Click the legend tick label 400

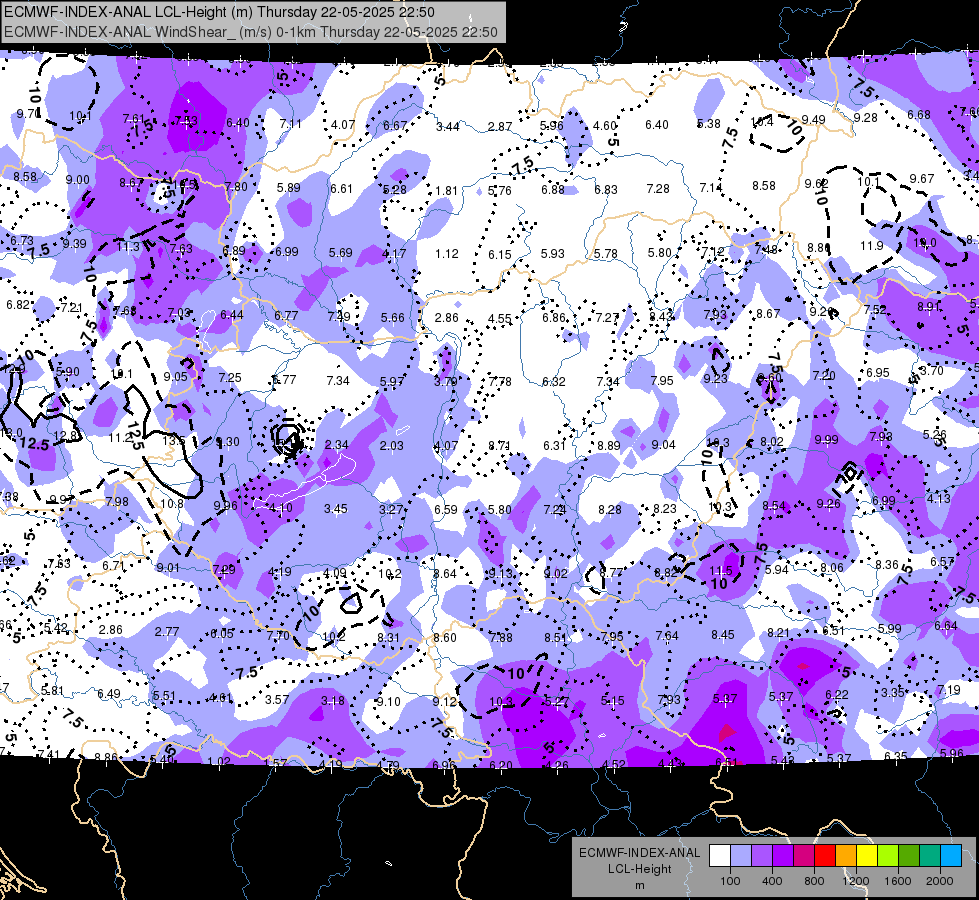[772, 881]
